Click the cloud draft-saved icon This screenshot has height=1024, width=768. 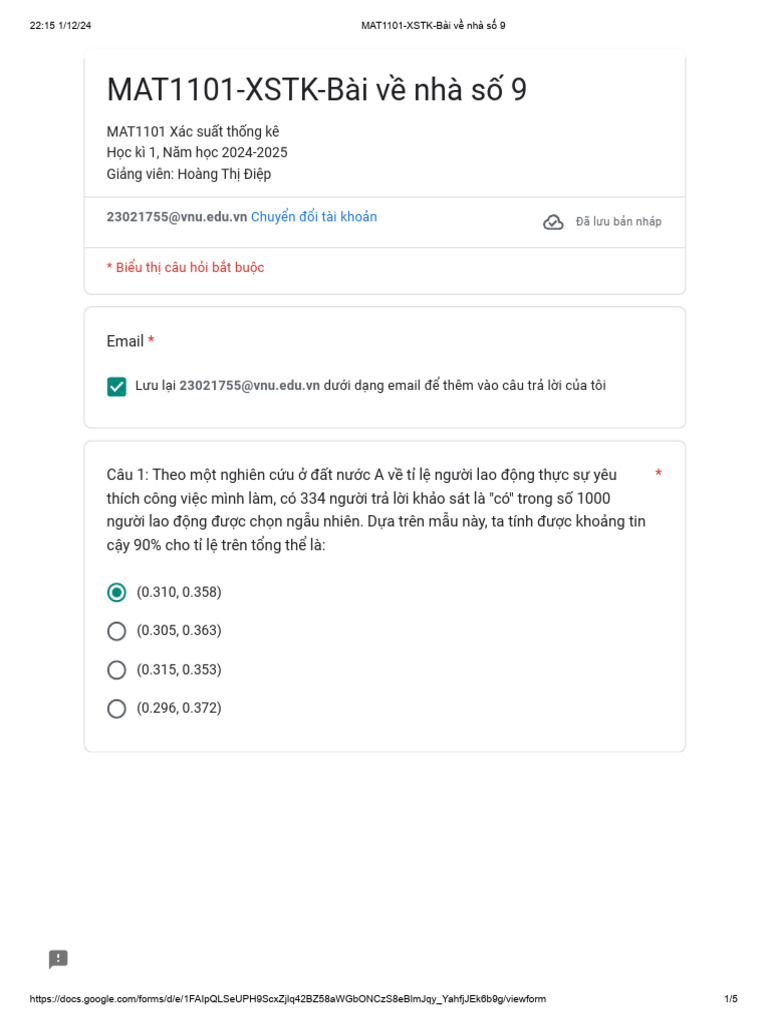click(553, 222)
